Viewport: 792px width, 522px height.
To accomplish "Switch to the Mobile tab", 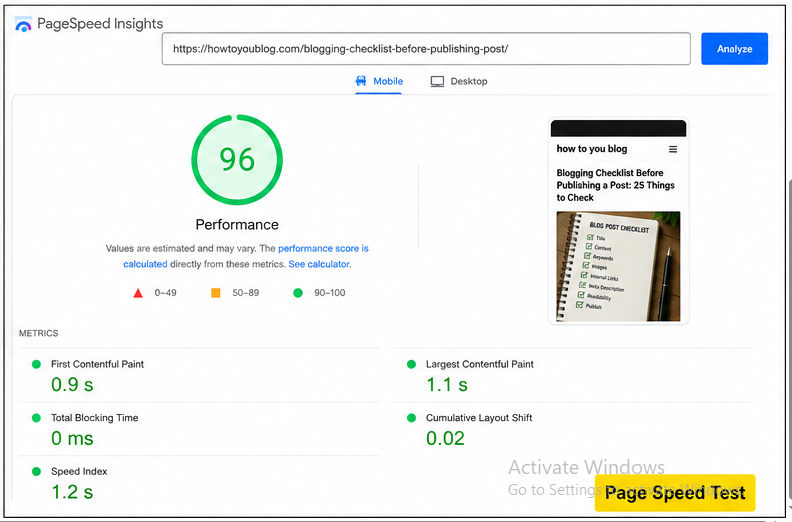I will (x=379, y=81).
